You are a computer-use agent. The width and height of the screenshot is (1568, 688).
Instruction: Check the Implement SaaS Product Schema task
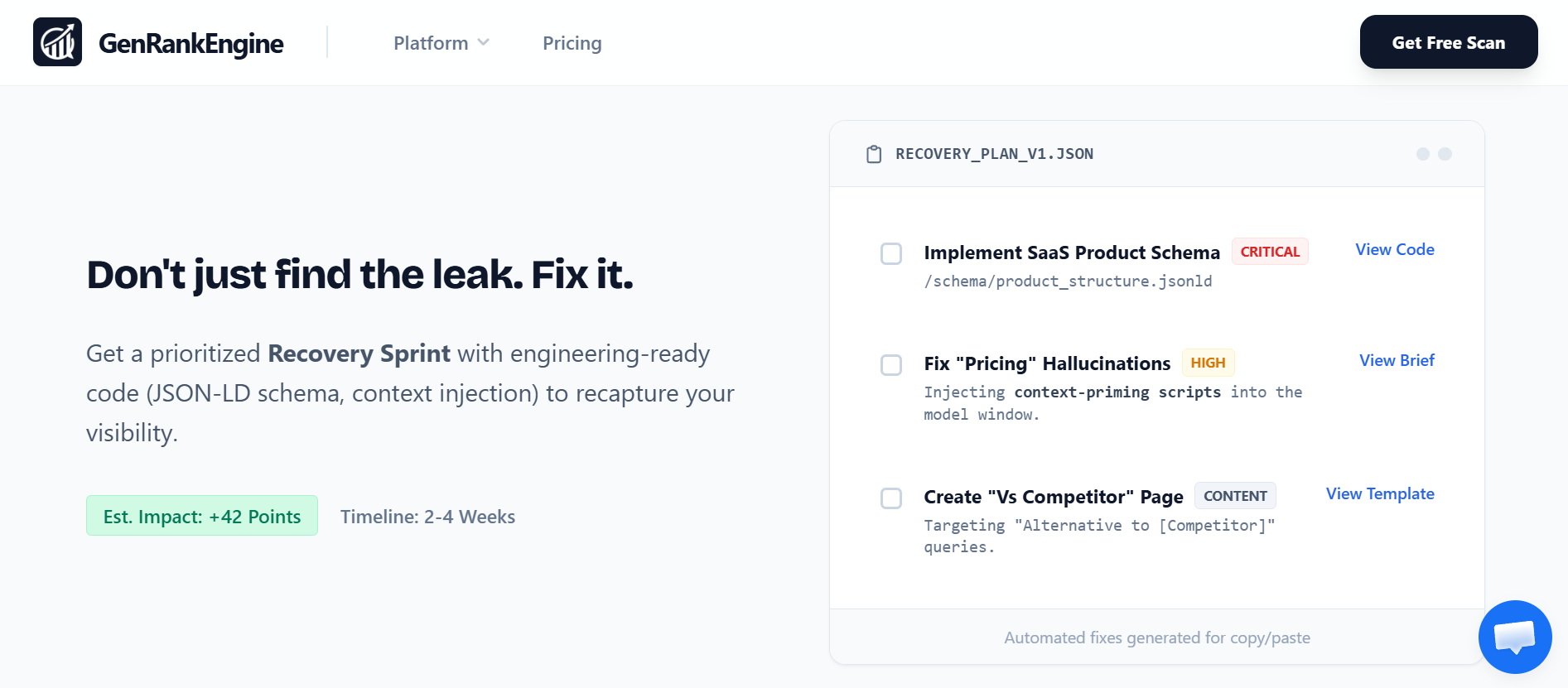point(892,255)
